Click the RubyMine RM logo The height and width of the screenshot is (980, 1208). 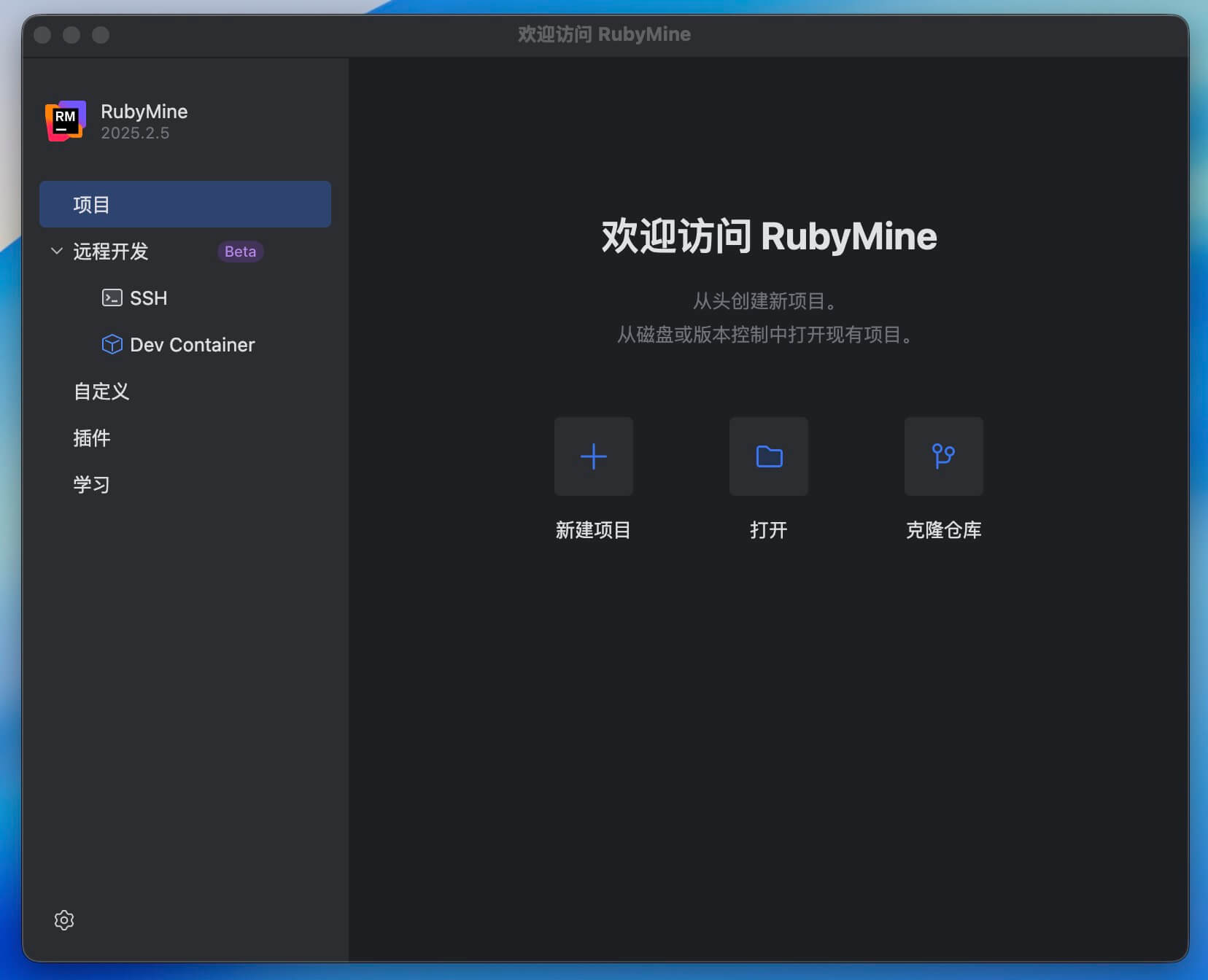pyautogui.click(x=66, y=121)
